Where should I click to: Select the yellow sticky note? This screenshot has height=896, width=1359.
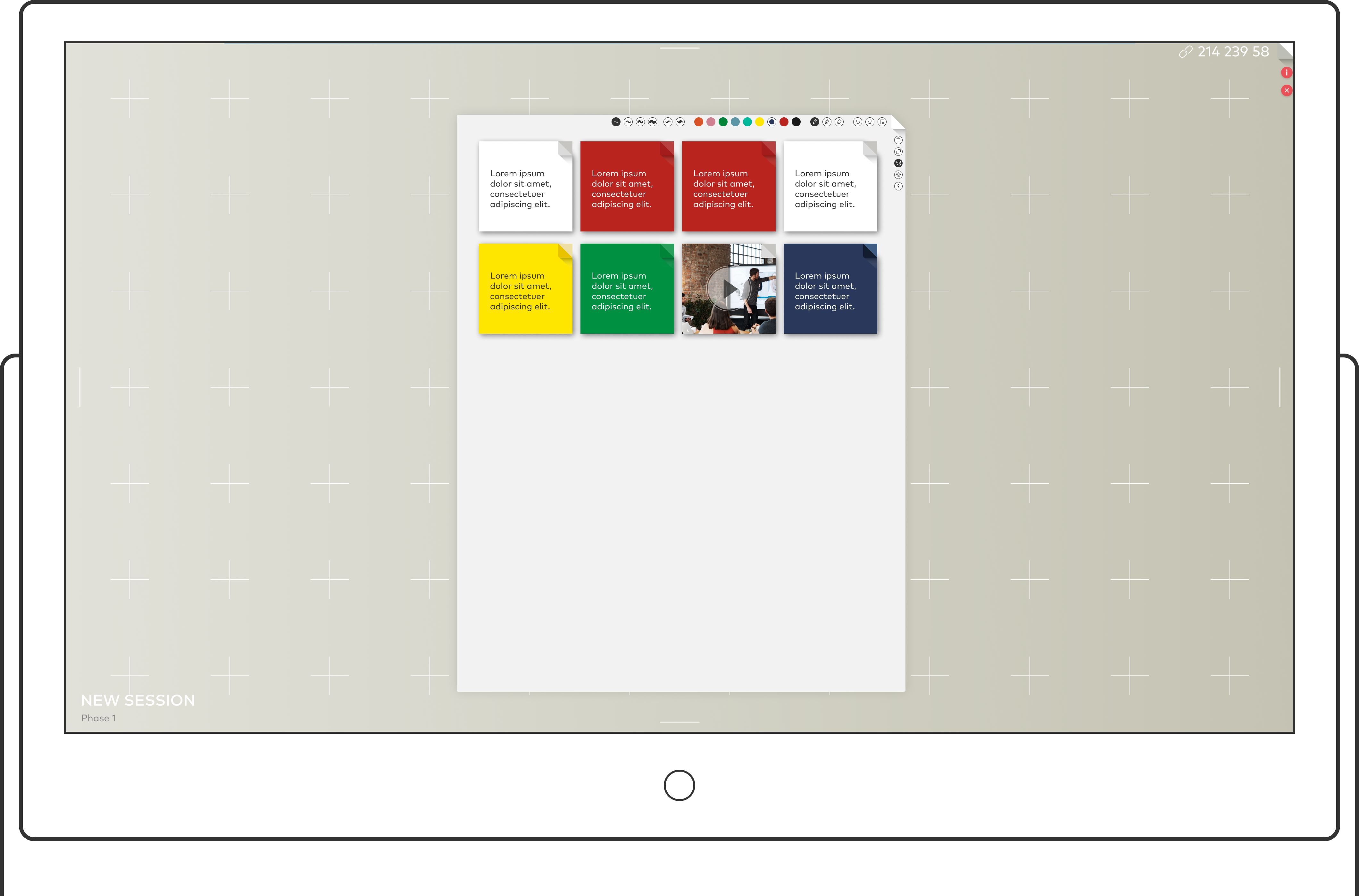pos(526,289)
